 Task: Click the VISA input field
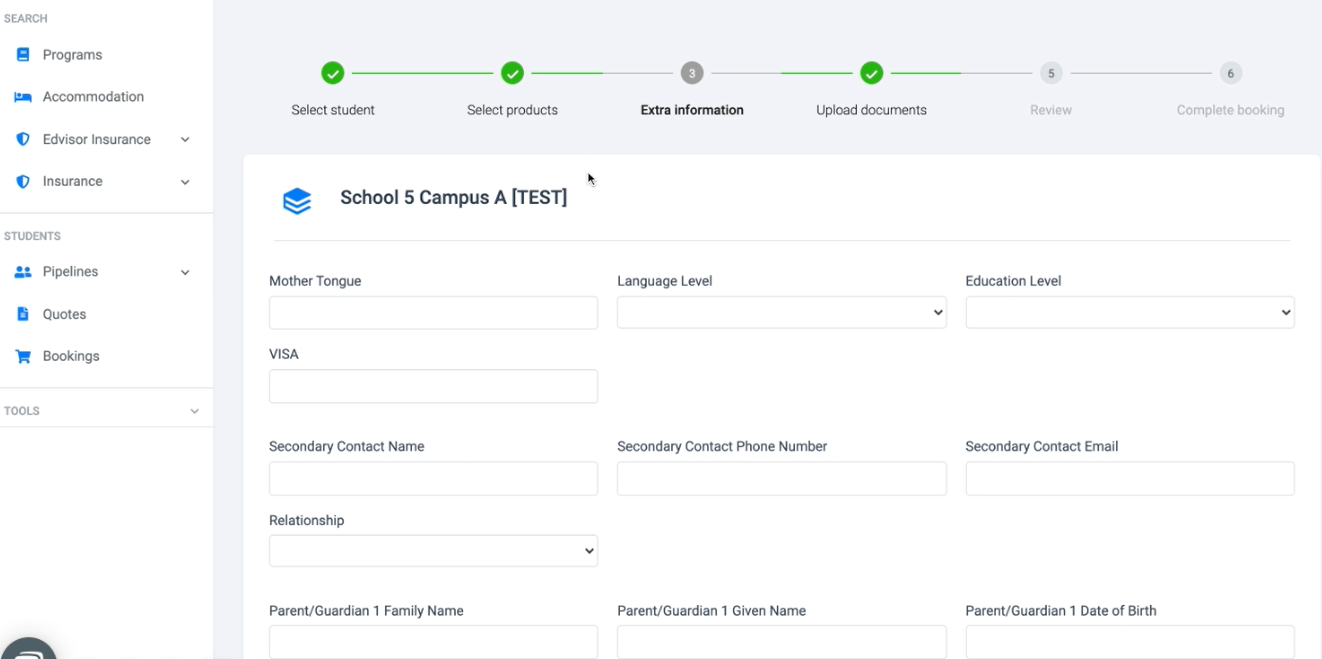pyautogui.click(x=433, y=386)
